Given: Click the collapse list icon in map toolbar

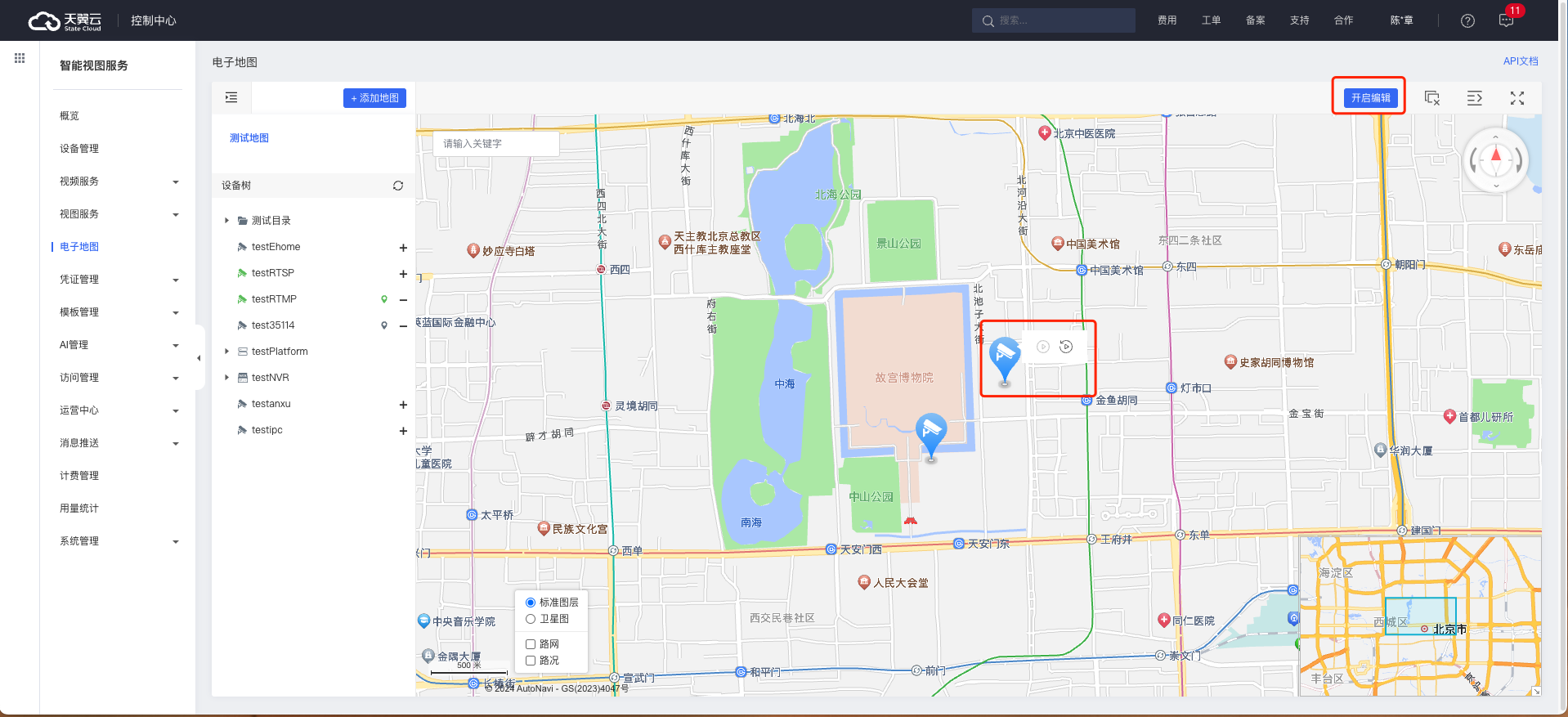Looking at the screenshot, I should click(1475, 98).
